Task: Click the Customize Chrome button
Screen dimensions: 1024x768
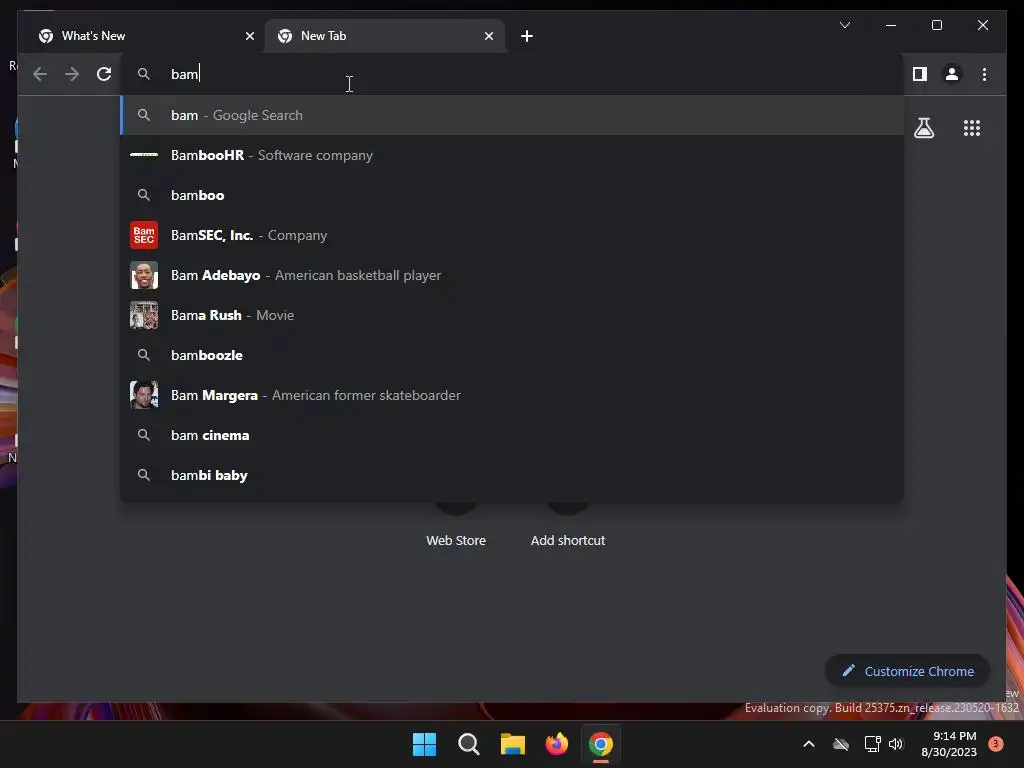Action: tap(907, 671)
